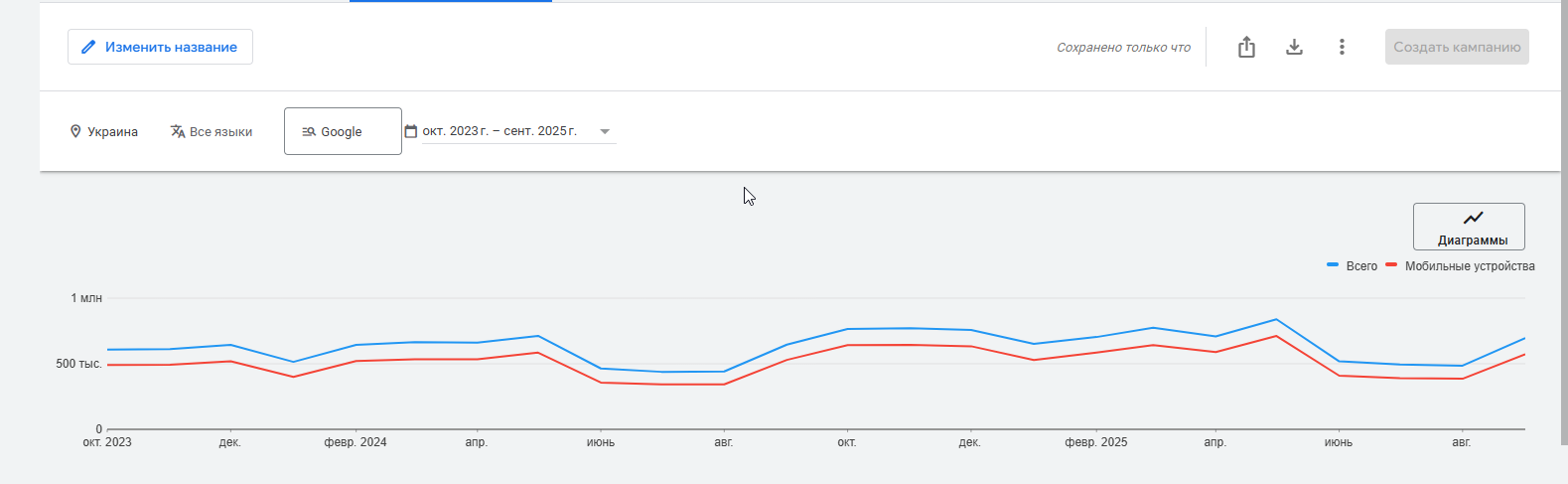Click the share icon in the top bar
Viewport: 1568px width, 484px height.
pyautogui.click(x=1246, y=47)
